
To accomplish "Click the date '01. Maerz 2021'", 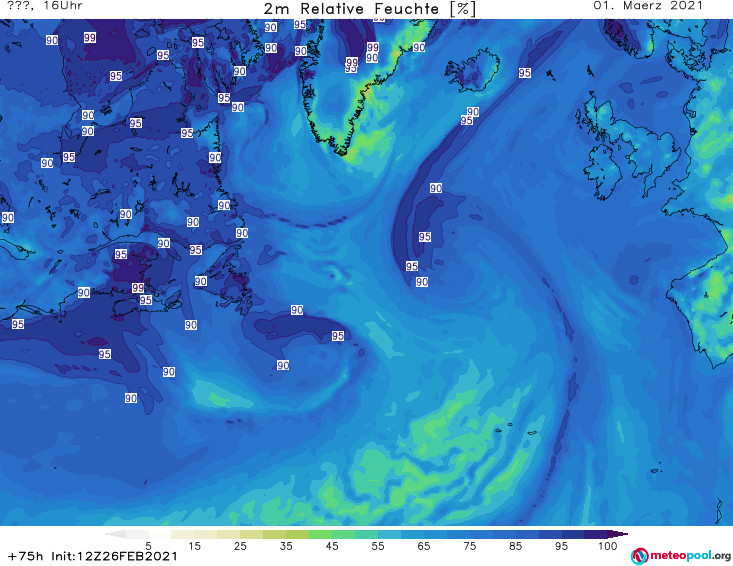I will coord(648,6).
